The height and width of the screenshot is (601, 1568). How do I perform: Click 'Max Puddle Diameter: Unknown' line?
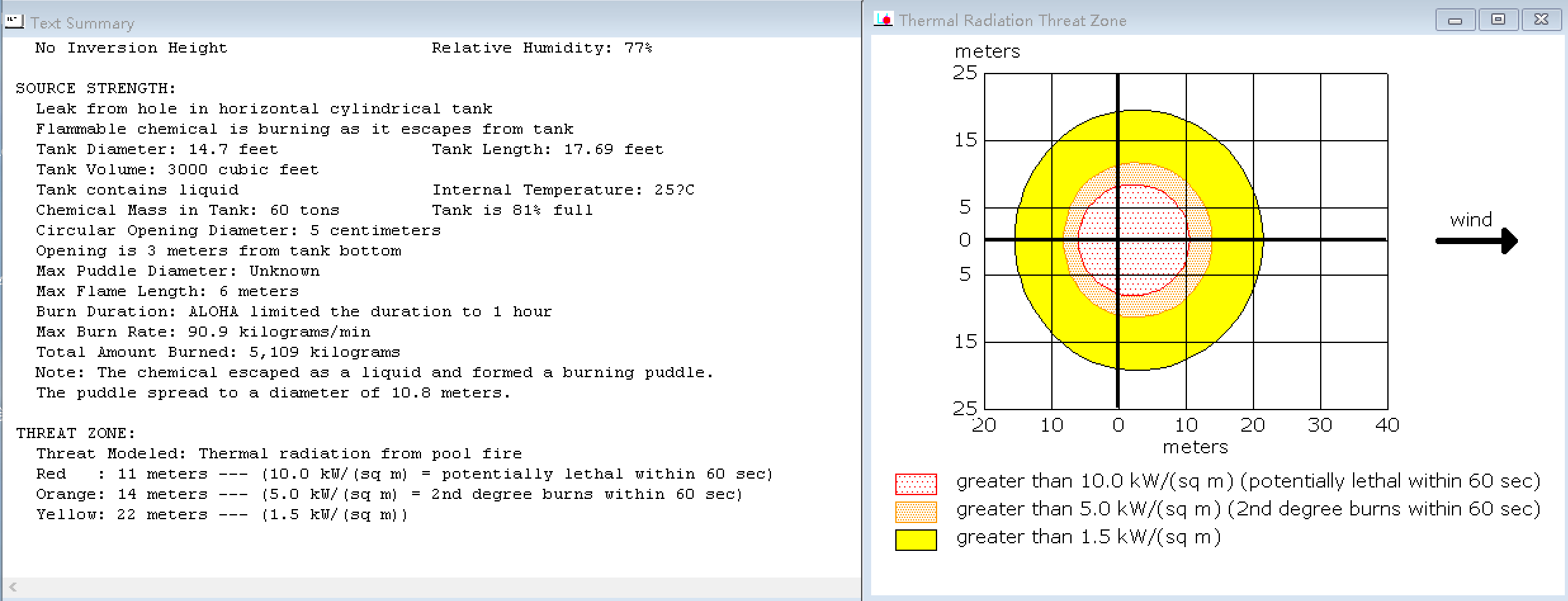pyautogui.click(x=178, y=271)
